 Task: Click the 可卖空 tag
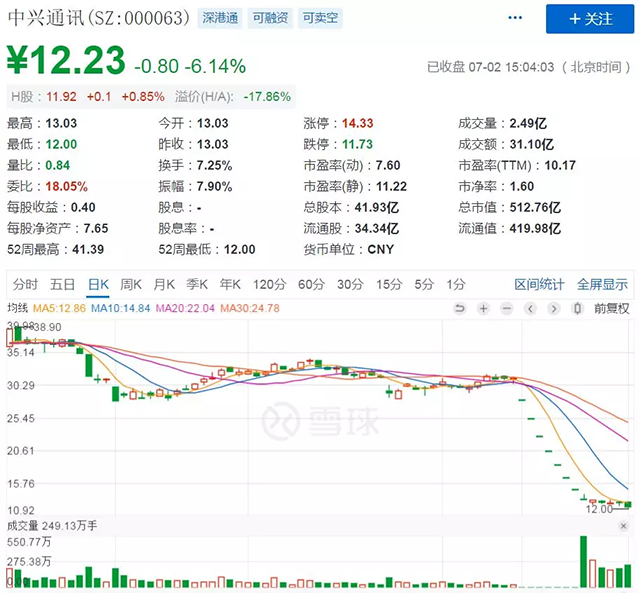click(x=320, y=18)
